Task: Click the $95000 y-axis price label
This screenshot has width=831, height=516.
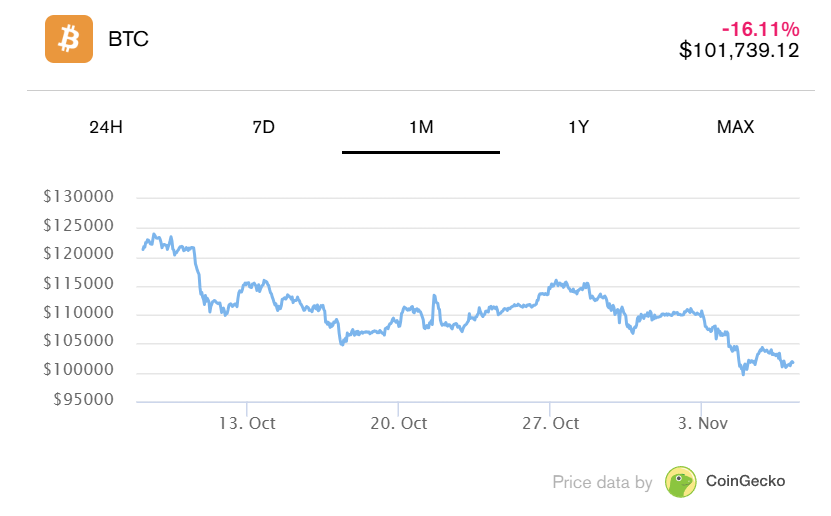Action: pos(83,402)
